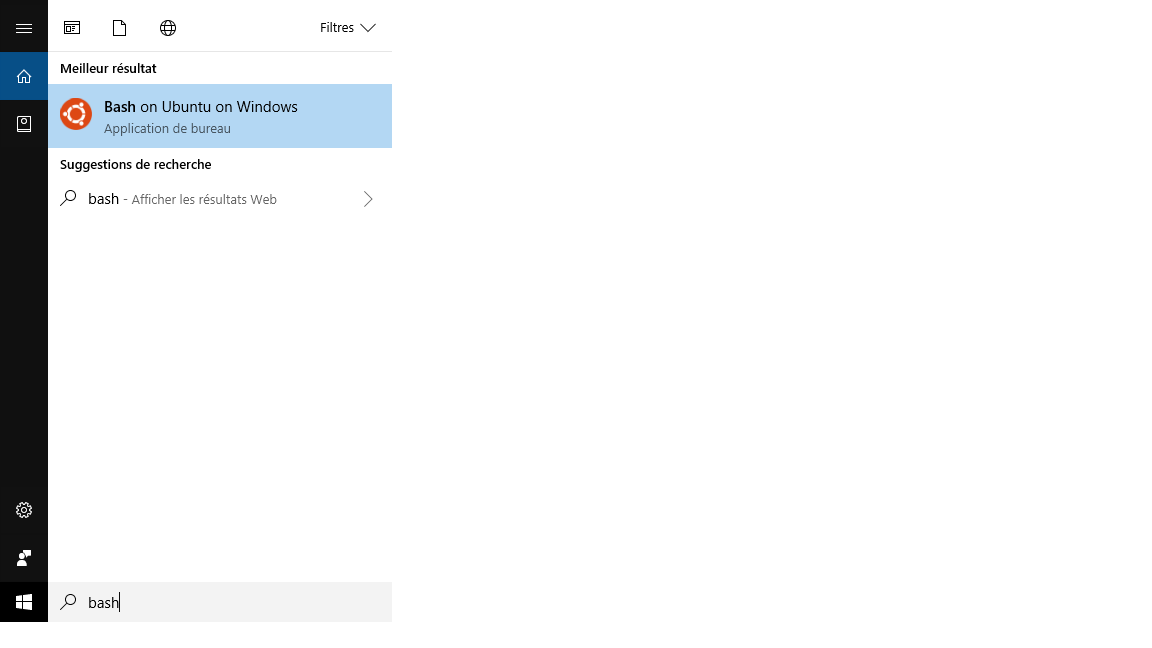The image size is (1152, 648).
Task: Click magnifier icon beside bash suggestion
Action: 68,198
